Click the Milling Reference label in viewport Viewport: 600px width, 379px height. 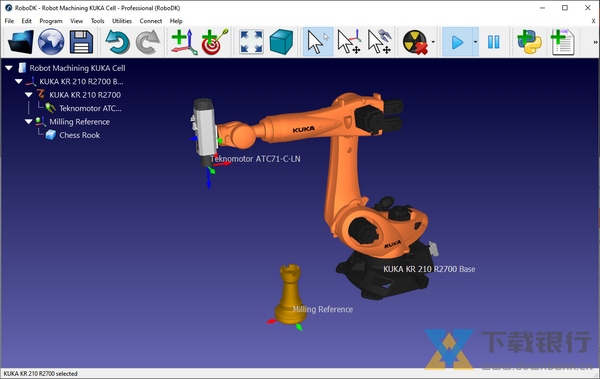(323, 309)
